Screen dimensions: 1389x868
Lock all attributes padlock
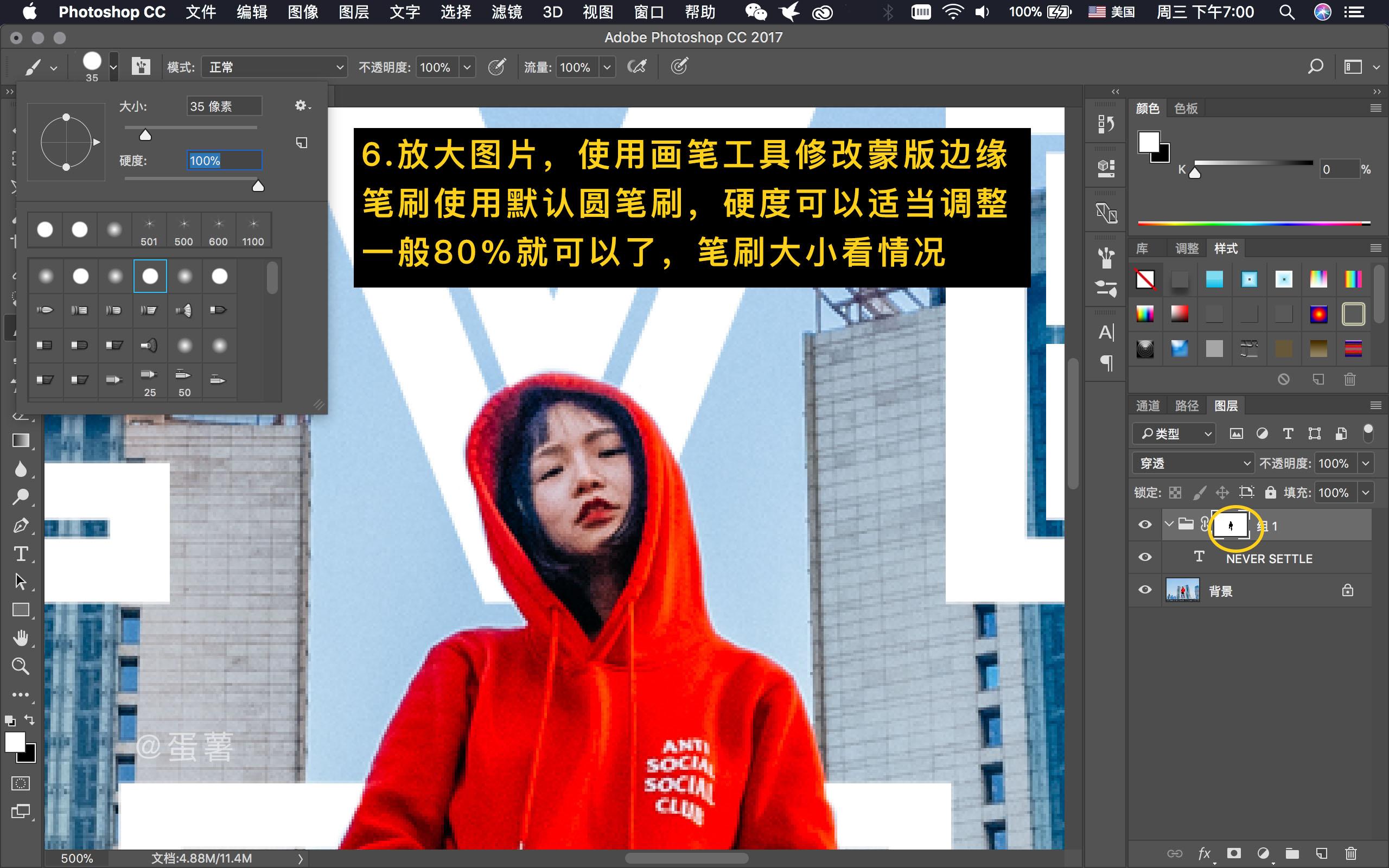1271,493
